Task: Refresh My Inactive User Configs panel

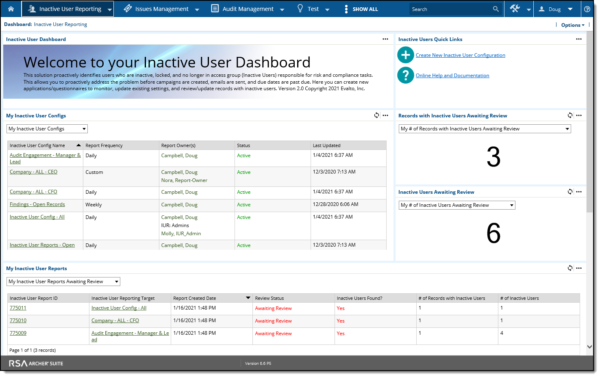Action: click(377, 115)
